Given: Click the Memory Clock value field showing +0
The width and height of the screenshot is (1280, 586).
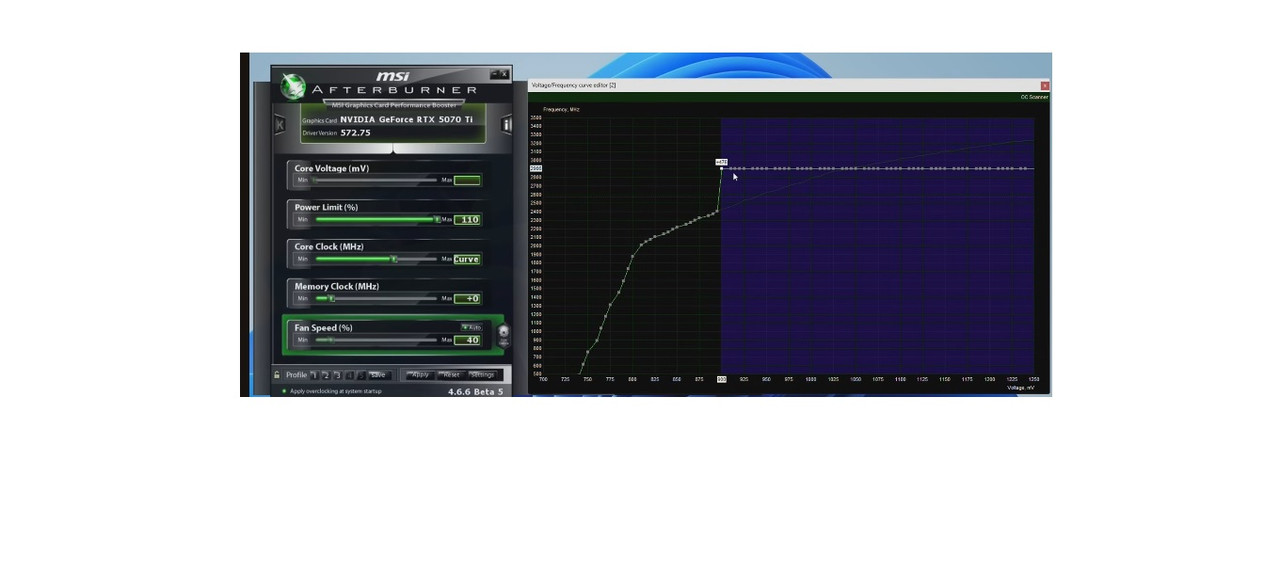Looking at the screenshot, I should click(x=467, y=298).
